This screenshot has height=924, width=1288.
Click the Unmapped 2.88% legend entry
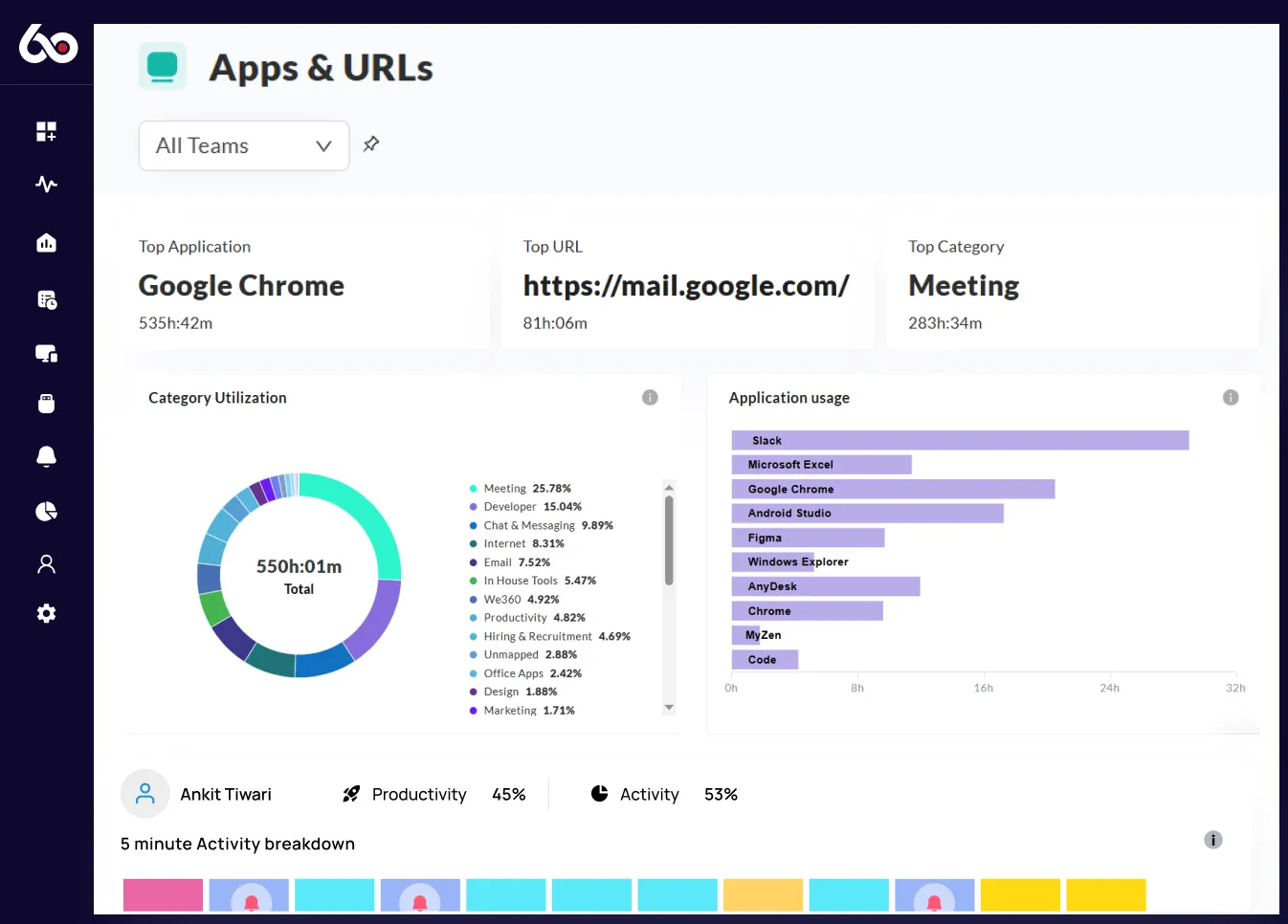pyautogui.click(x=523, y=655)
